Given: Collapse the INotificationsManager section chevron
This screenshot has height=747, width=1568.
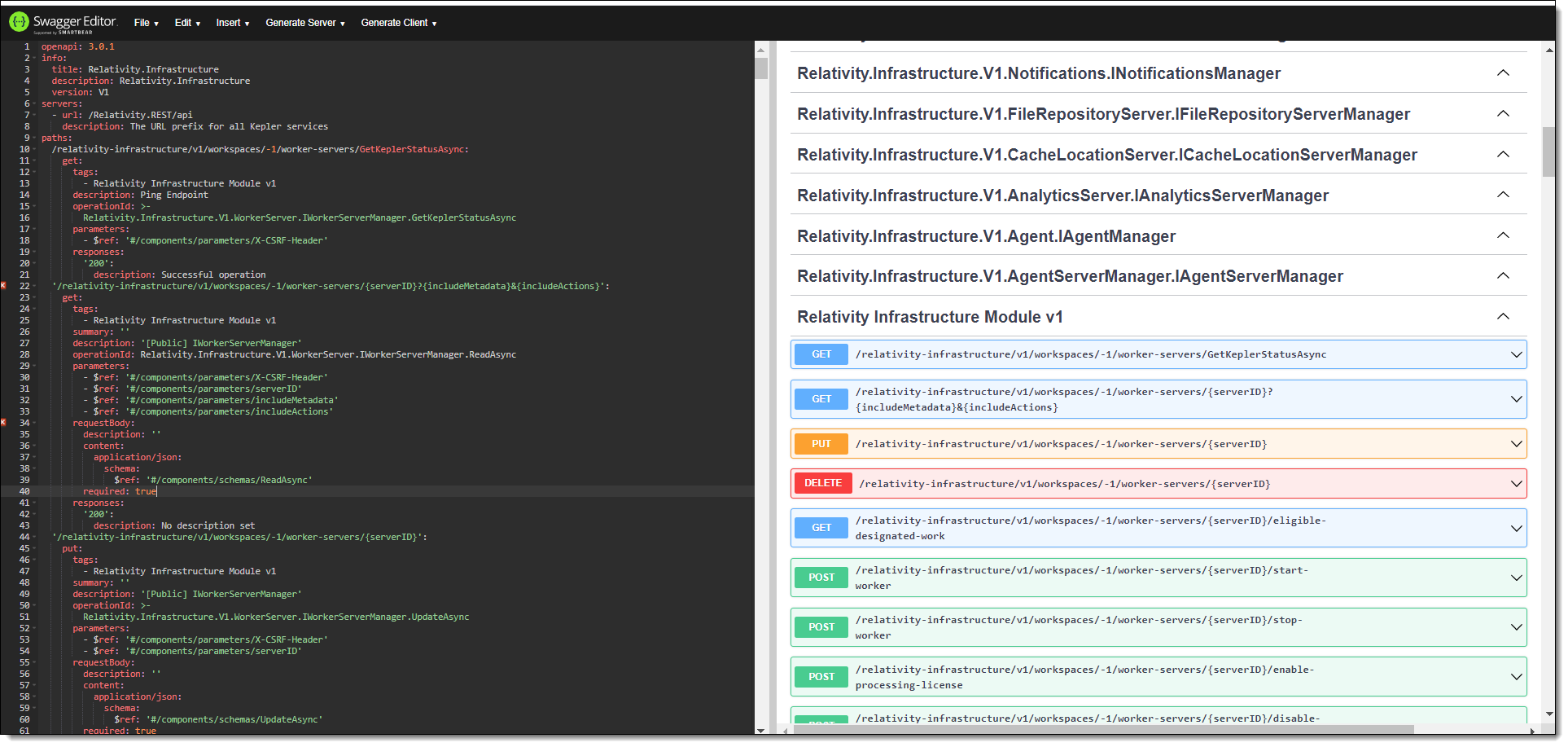Looking at the screenshot, I should click(1503, 73).
